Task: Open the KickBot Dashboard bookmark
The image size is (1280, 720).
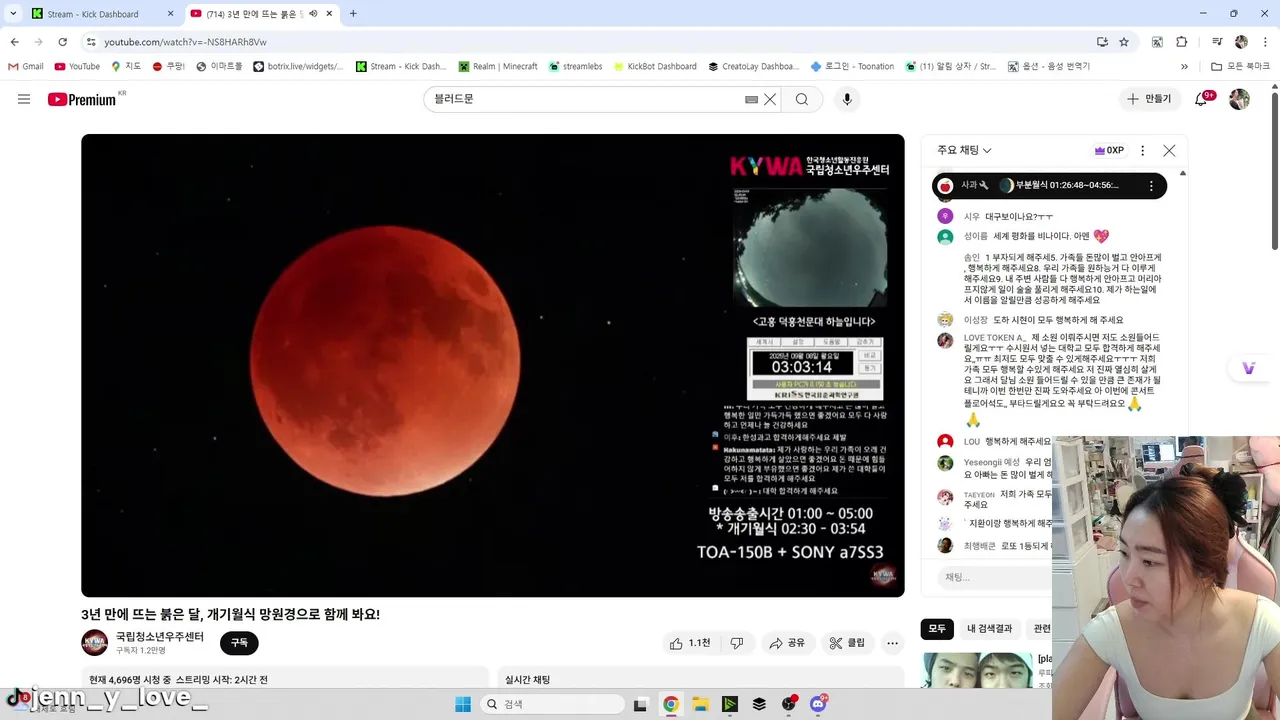Action: [x=655, y=67]
